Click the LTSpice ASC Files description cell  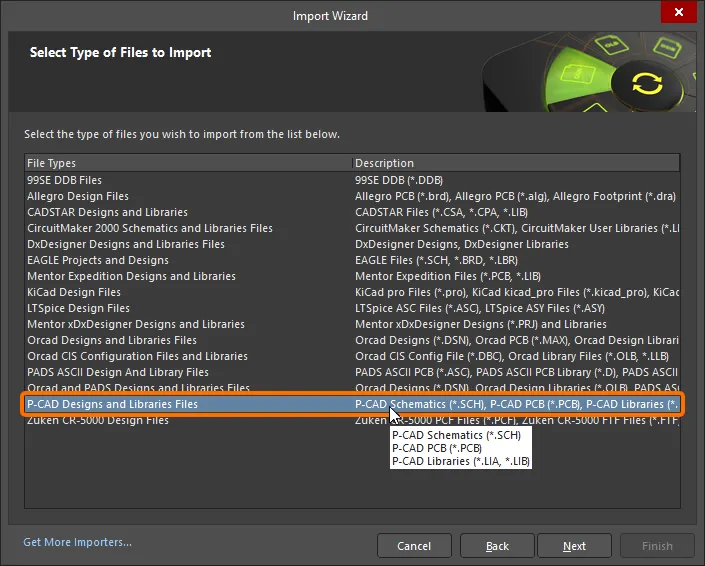[480, 308]
